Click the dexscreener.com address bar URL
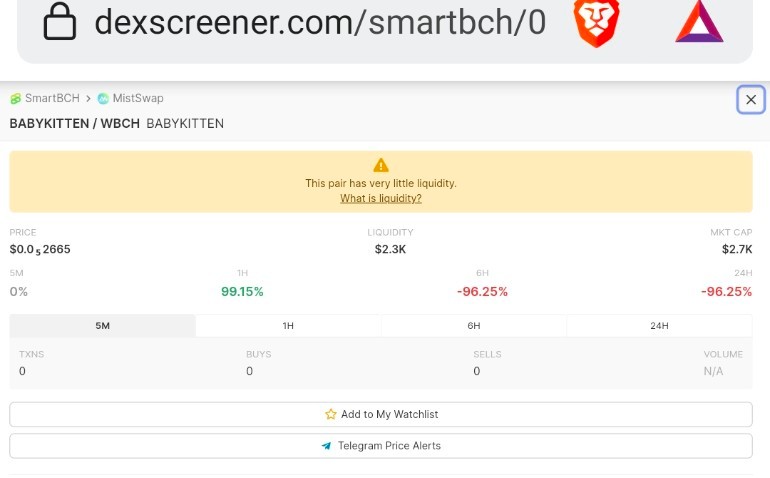770x478 pixels. click(320, 22)
